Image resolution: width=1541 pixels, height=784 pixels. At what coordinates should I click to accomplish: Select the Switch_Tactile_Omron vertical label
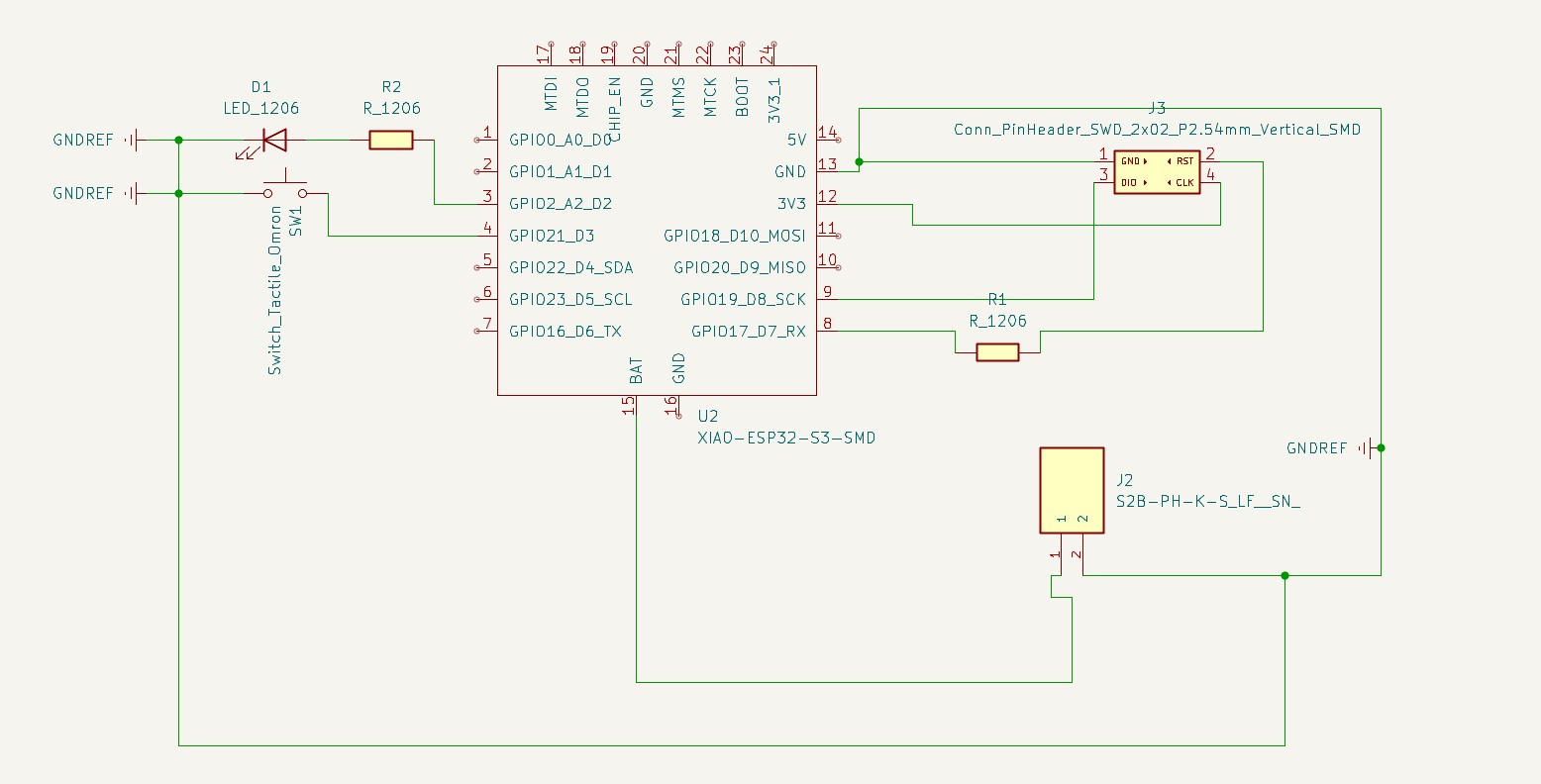click(275, 290)
